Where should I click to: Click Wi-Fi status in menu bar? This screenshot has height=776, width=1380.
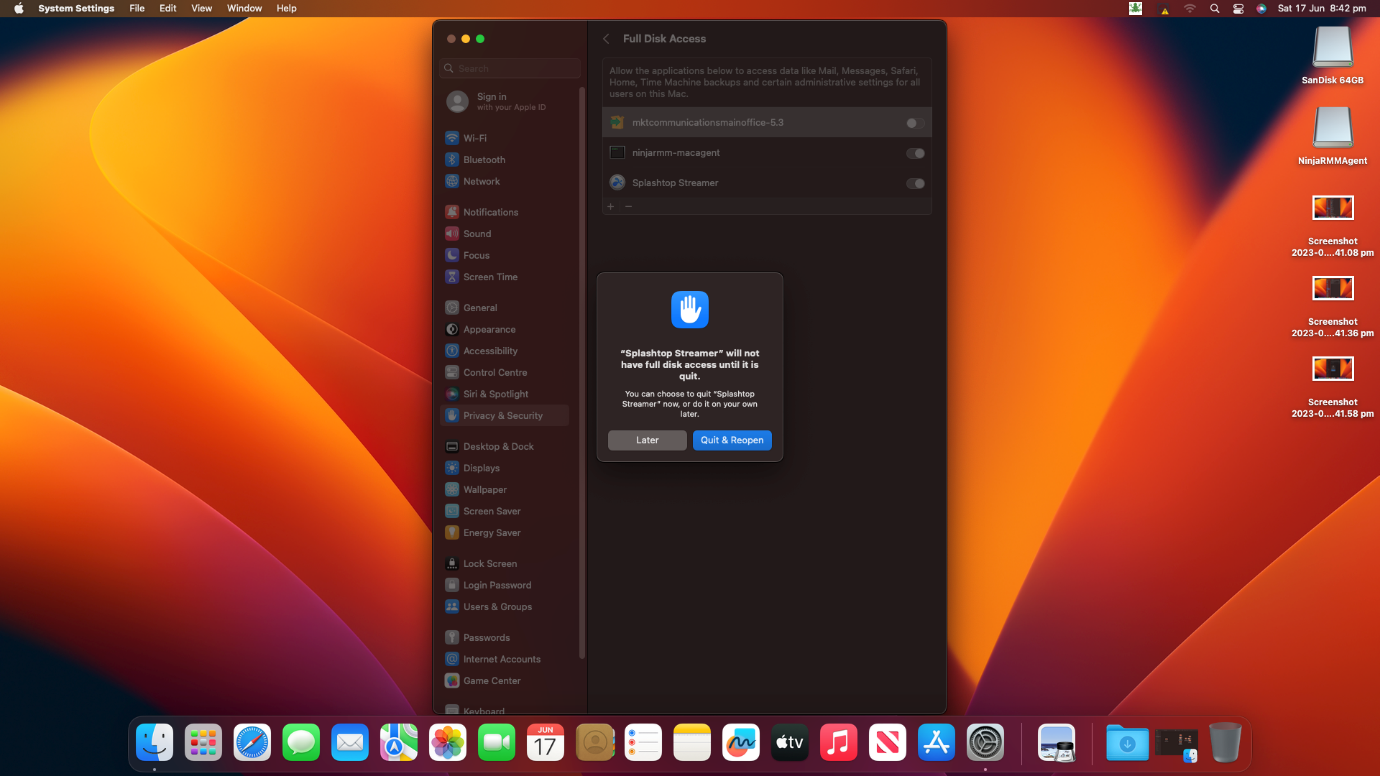(x=1190, y=8)
